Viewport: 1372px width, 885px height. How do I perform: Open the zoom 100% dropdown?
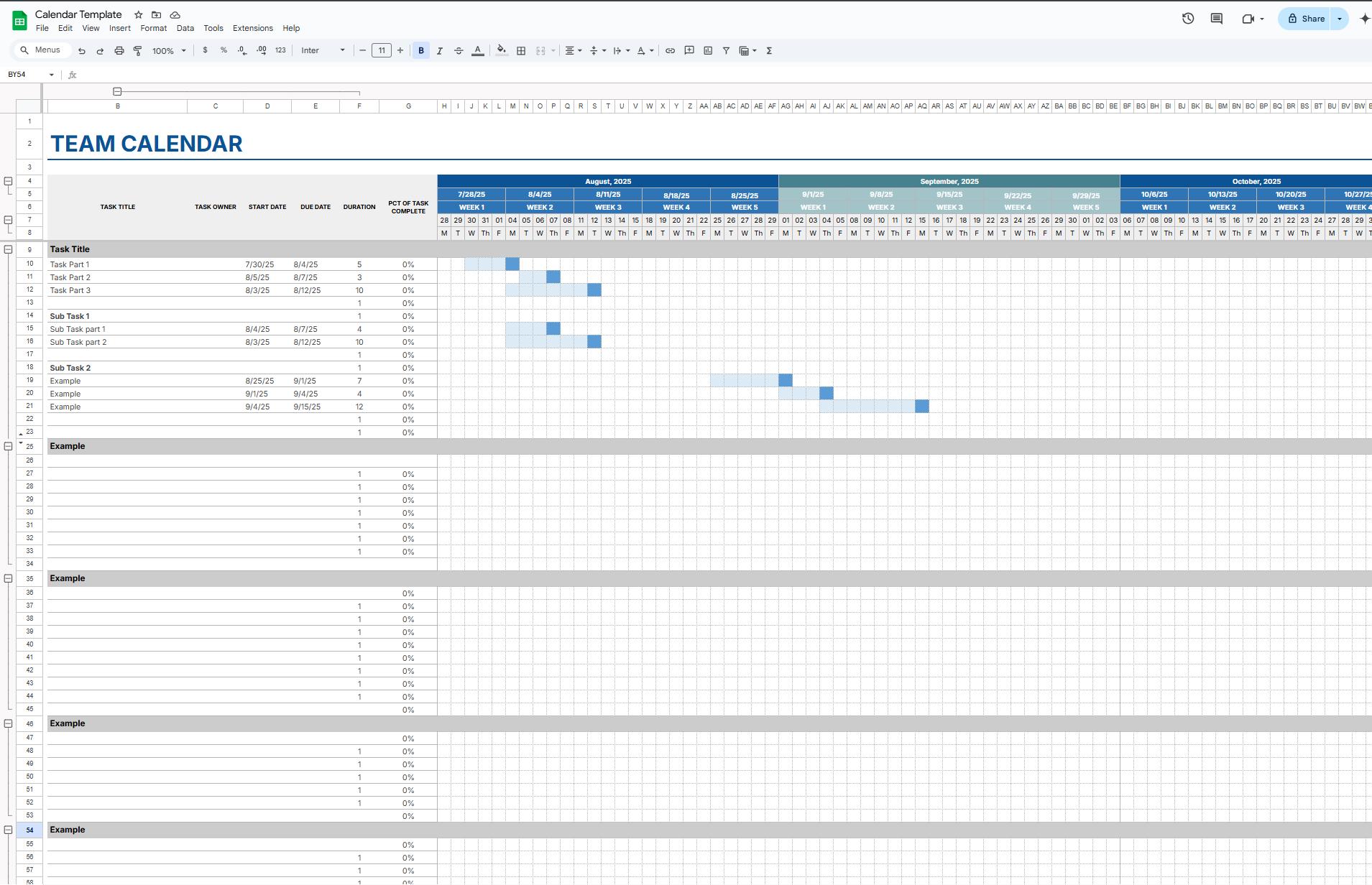click(x=170, y=51)
